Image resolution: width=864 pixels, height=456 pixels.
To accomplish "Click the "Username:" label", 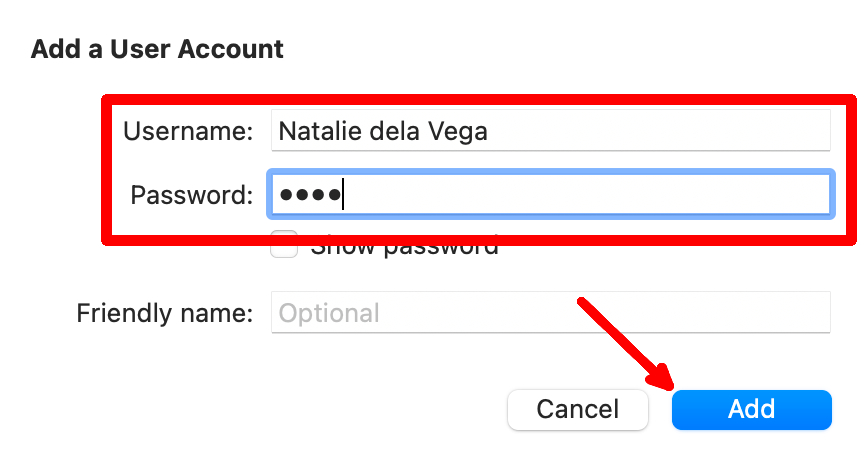I will [188, 131].
